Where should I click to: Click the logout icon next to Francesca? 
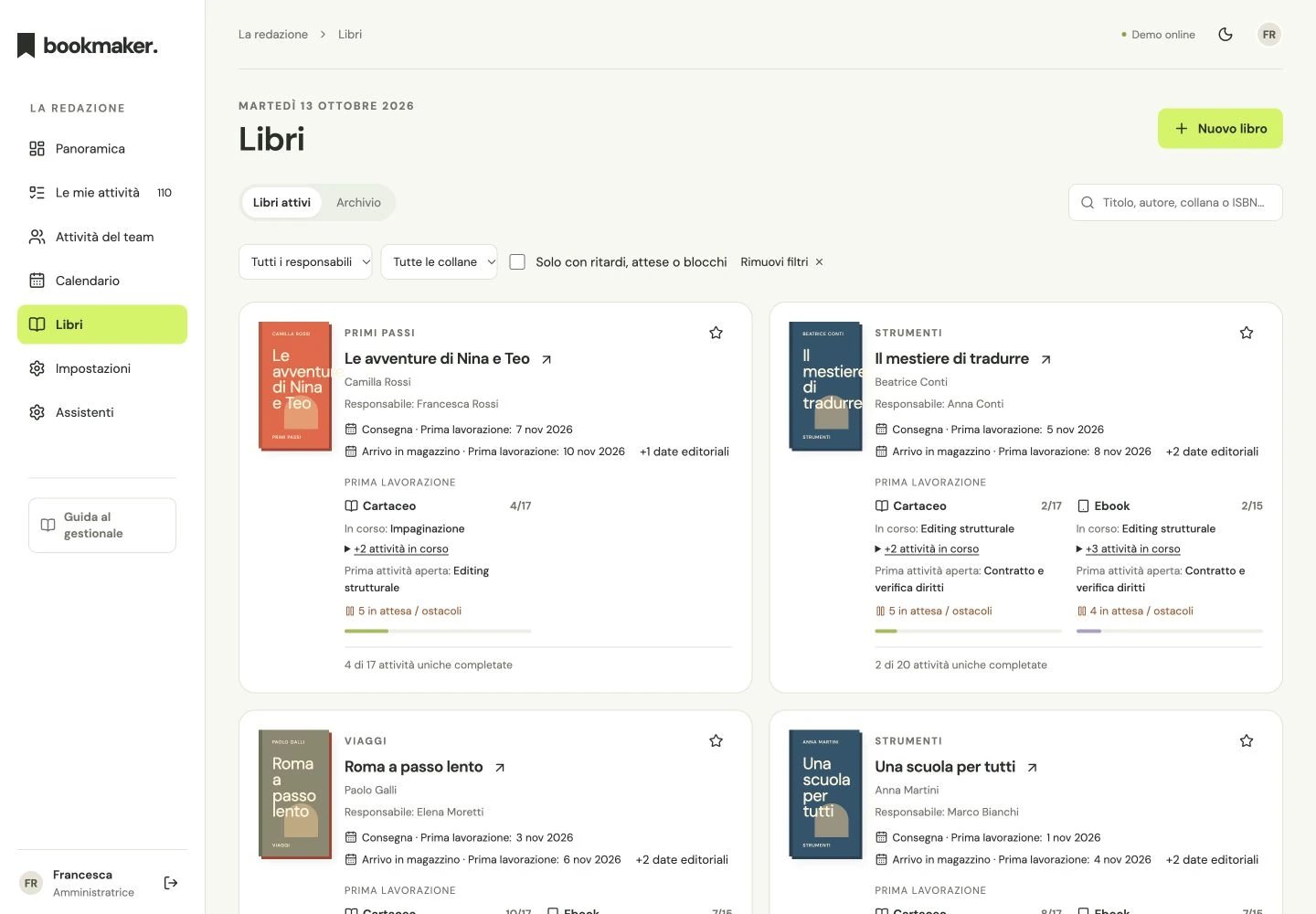[x=171, y=883]
